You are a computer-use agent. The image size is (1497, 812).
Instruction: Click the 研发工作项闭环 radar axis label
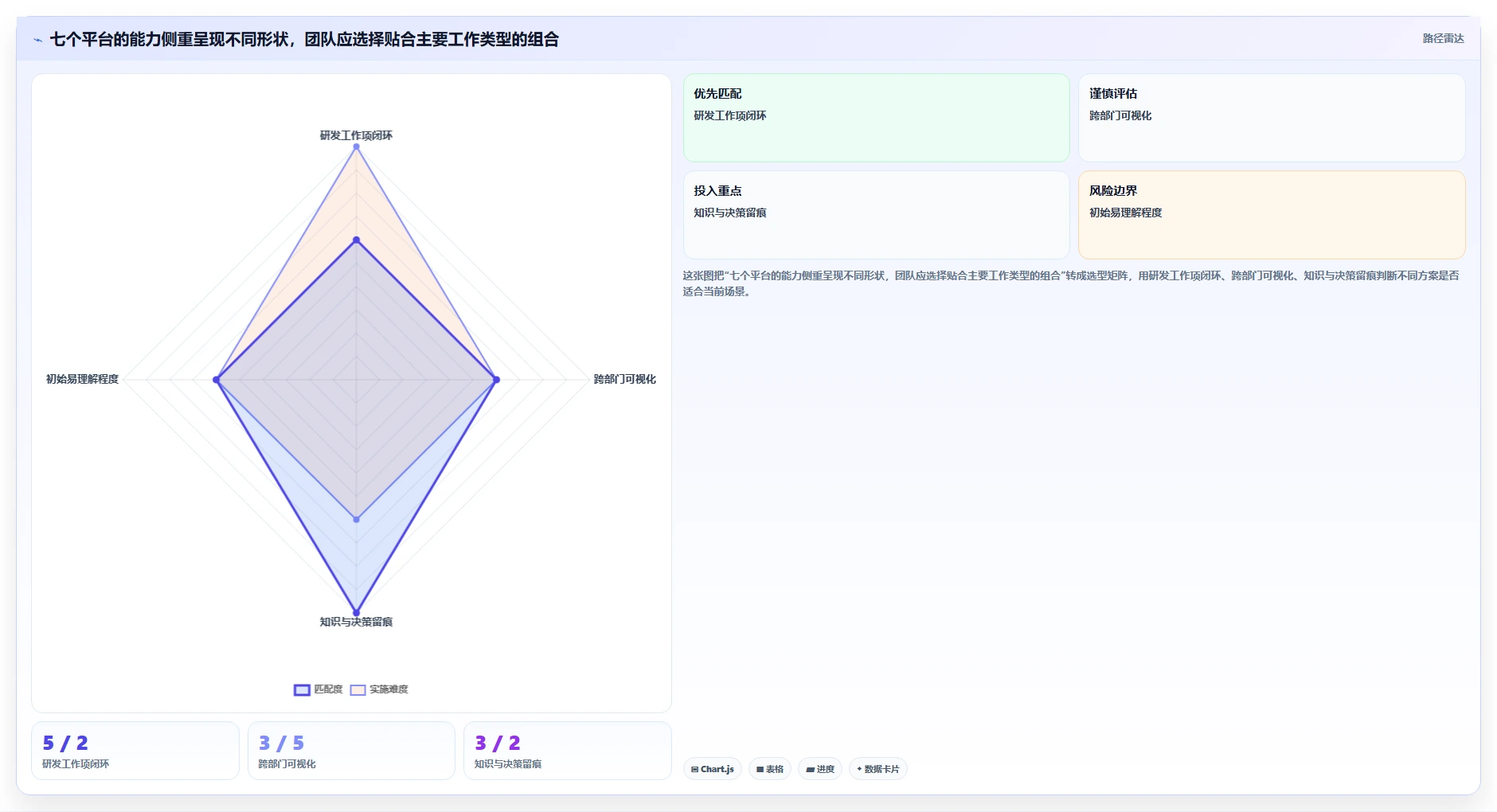click(x=356, y=135)
